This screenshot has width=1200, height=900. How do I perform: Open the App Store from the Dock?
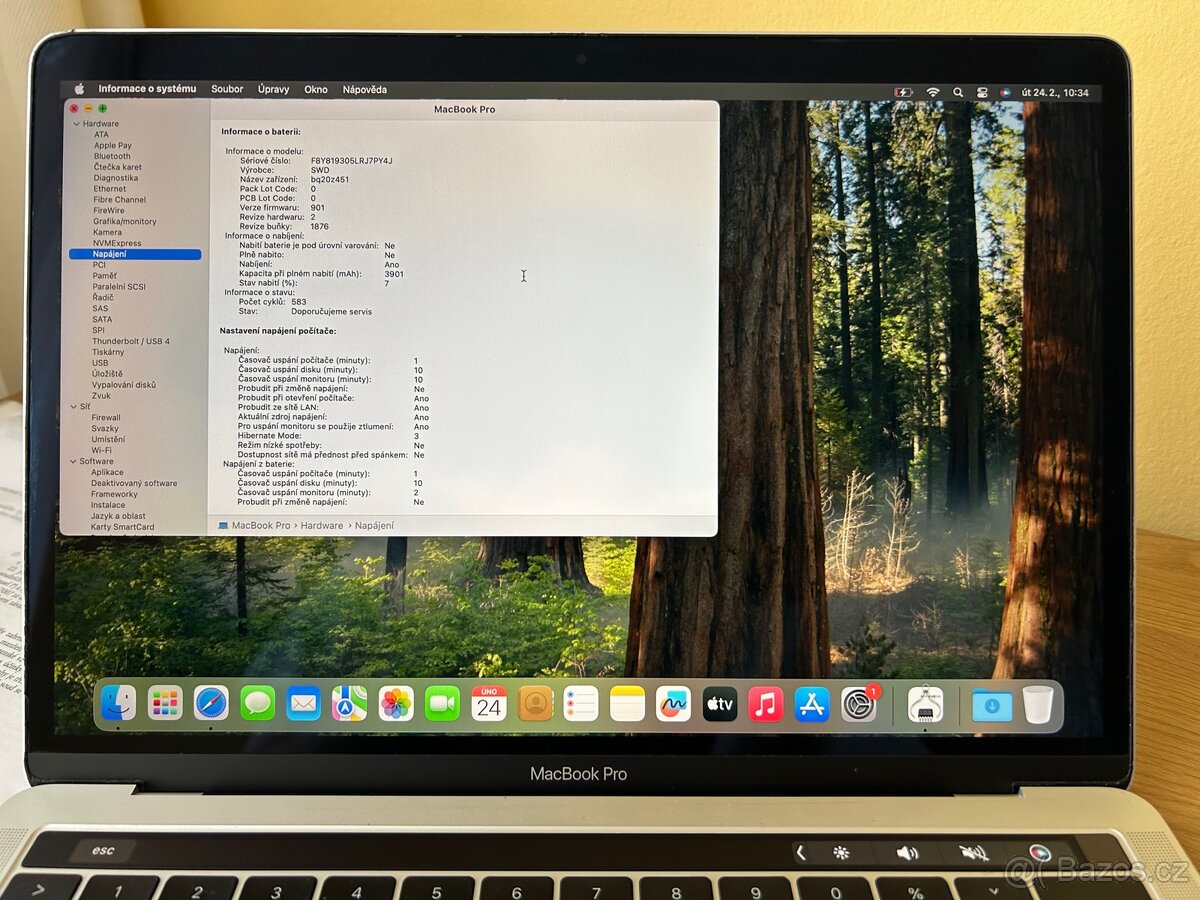pos(812,705)
